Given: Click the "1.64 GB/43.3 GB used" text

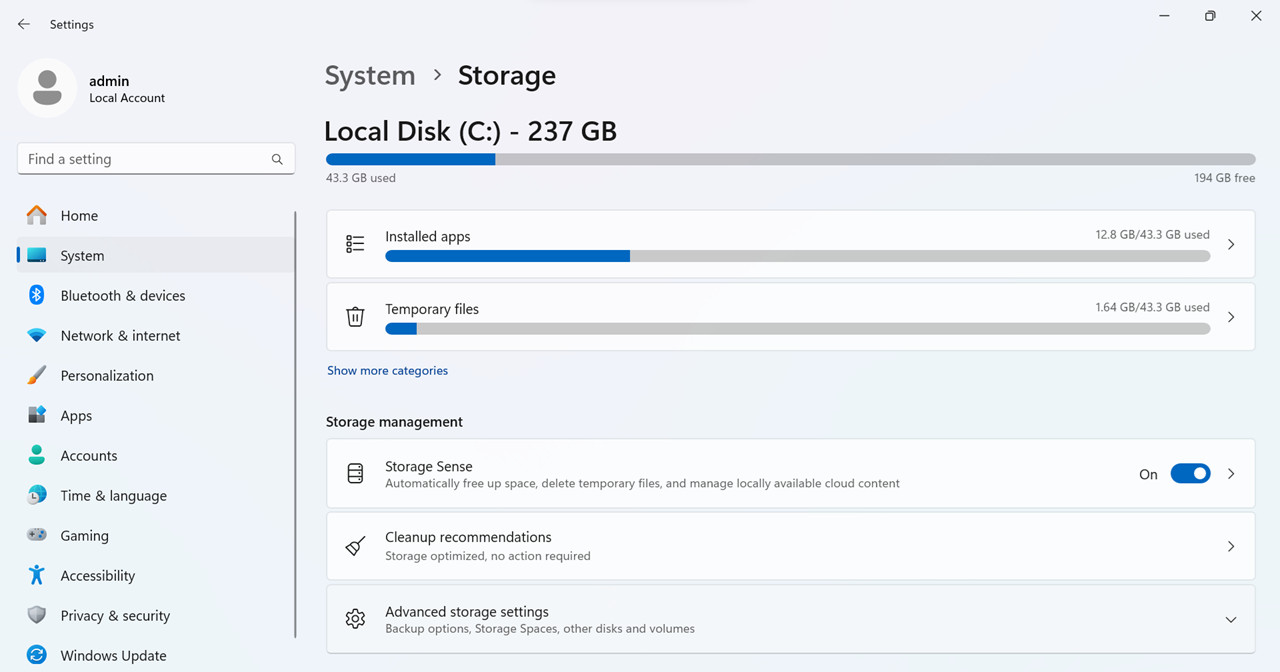Looking at the screenshot, I should [1152, 307].
